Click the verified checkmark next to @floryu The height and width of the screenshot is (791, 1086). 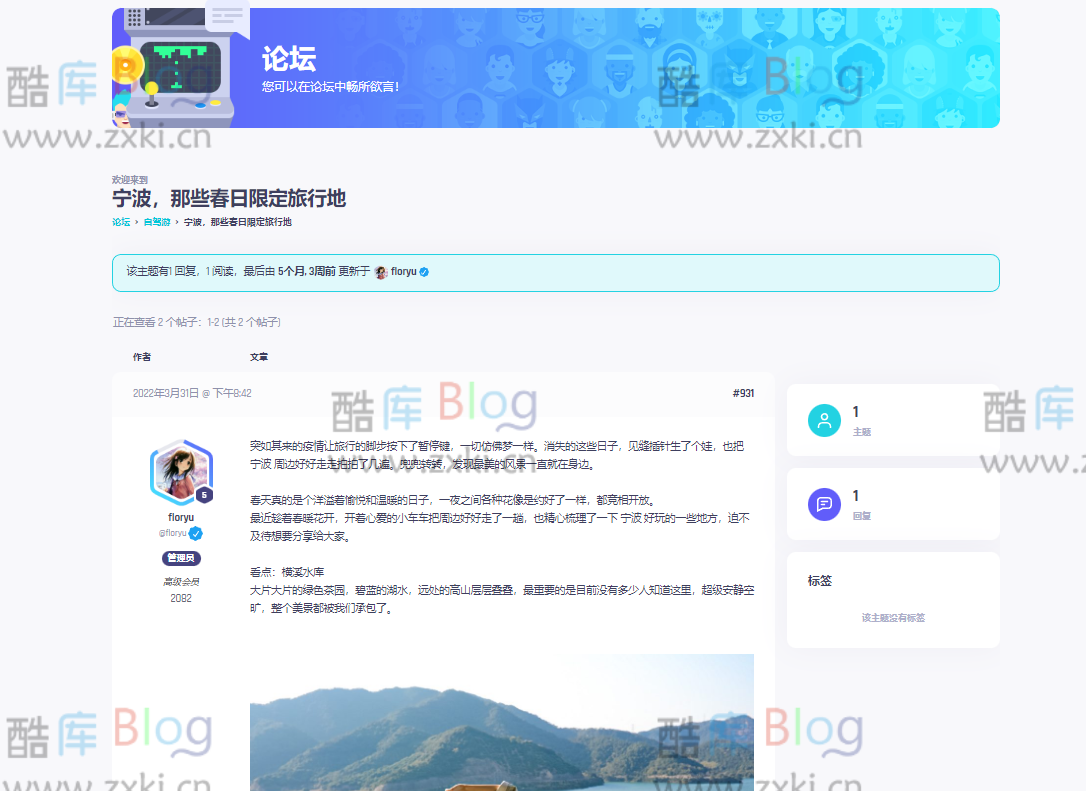[197, 533]
